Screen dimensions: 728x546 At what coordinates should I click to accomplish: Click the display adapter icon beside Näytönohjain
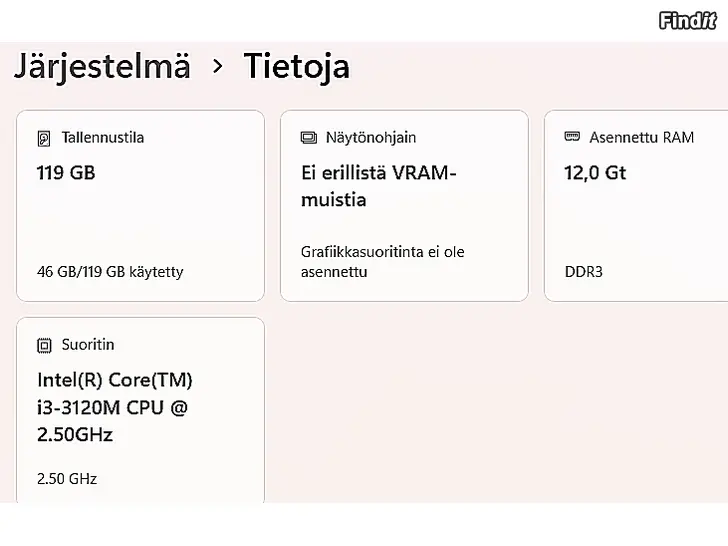pyautogui.click(x=309, y=138)
